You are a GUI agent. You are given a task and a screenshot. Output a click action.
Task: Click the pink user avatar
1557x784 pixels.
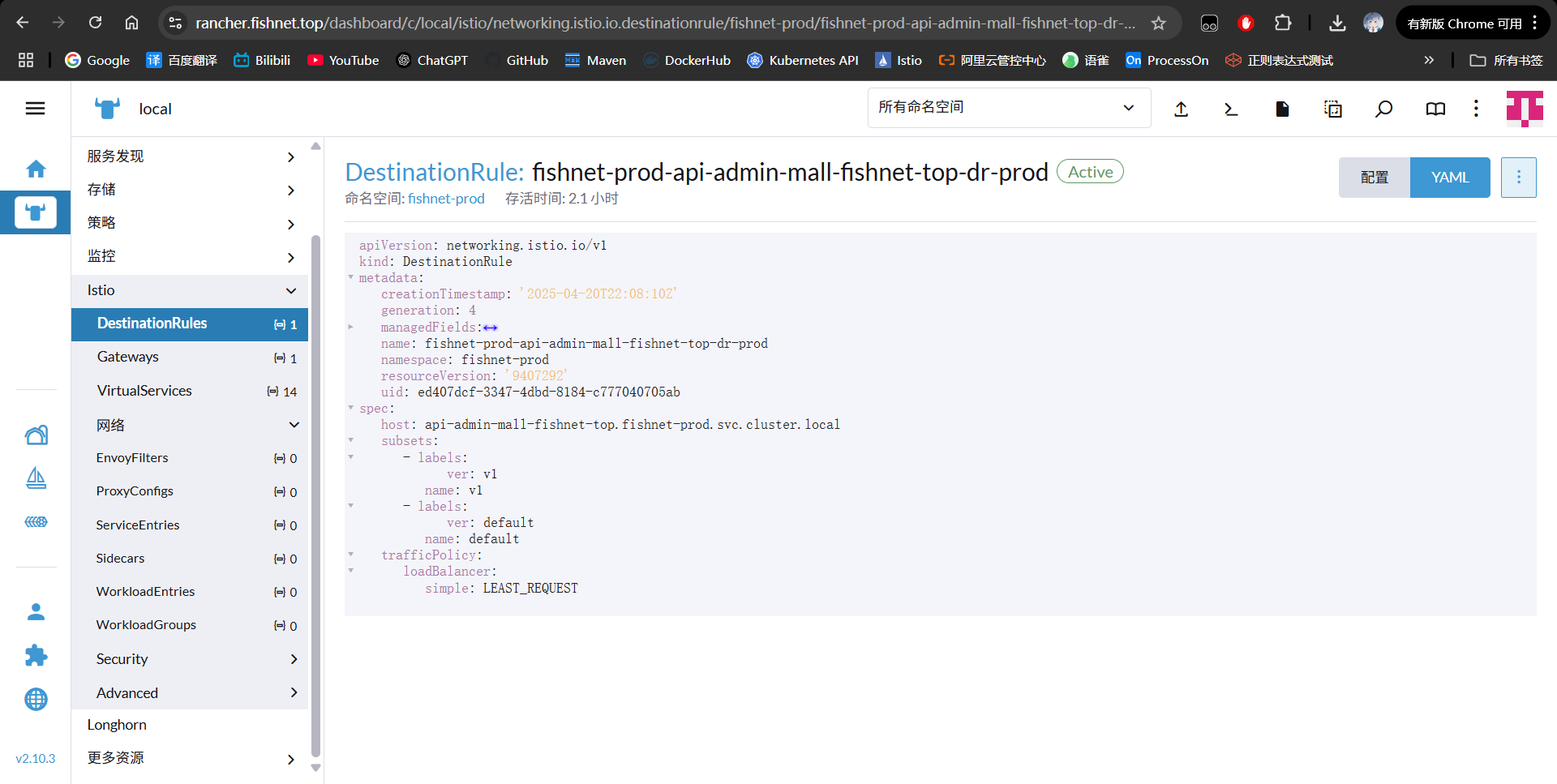(x=1525, y=109)
